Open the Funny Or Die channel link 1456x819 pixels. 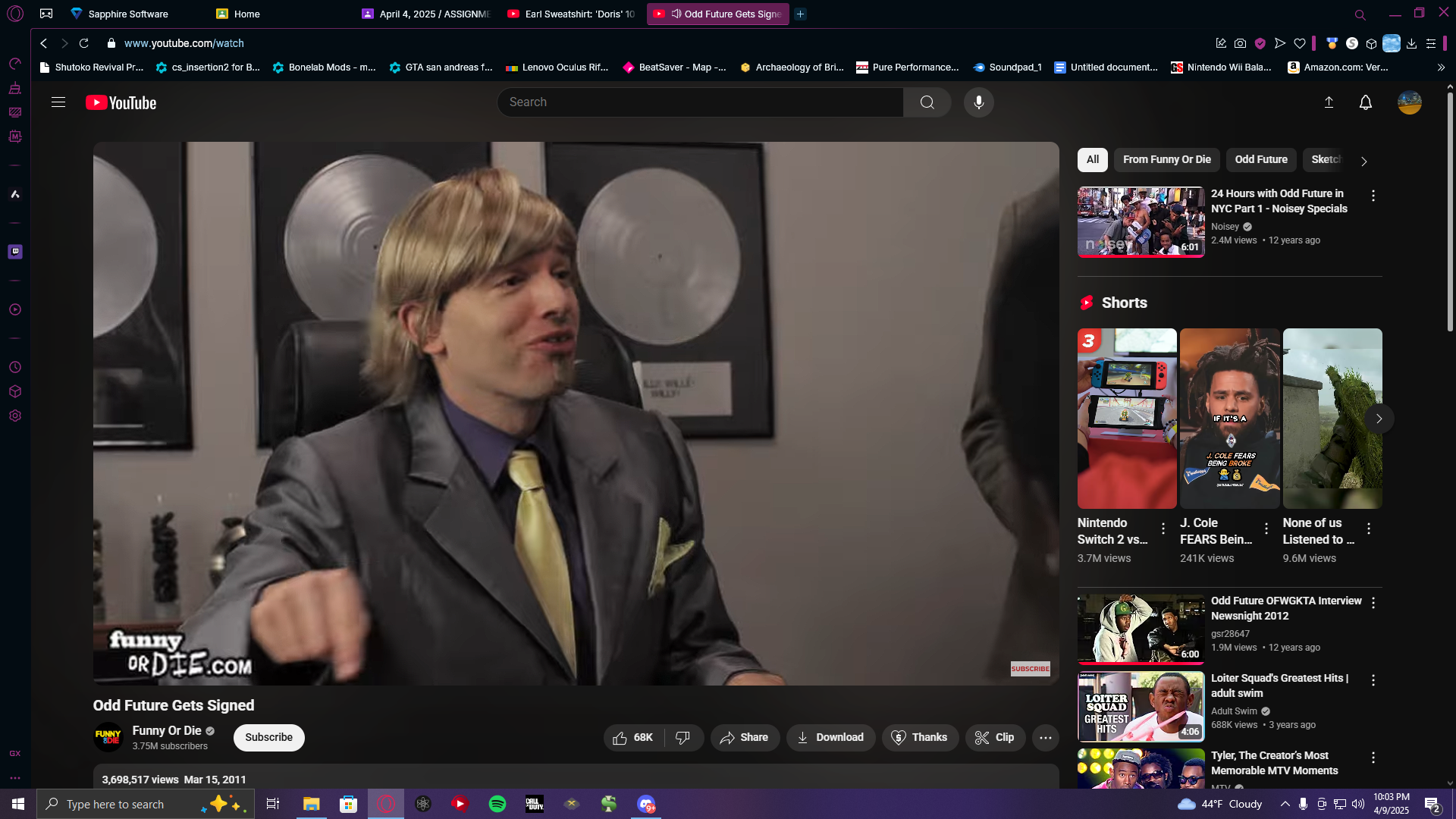167,731
